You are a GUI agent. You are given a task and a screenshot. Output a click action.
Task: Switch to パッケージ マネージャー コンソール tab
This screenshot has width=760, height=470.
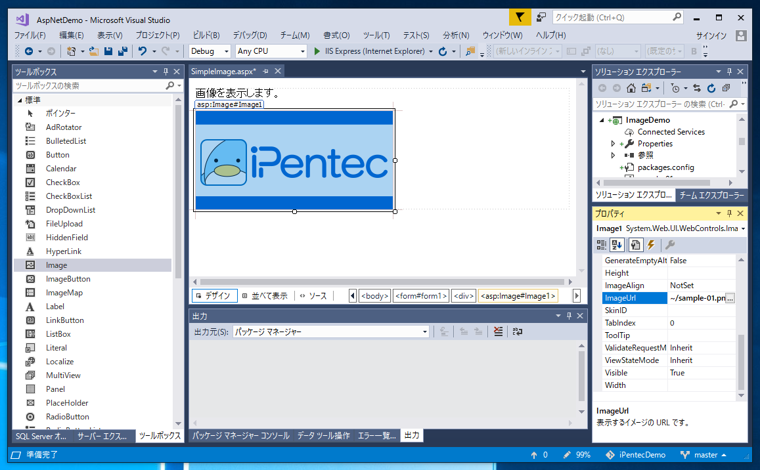[241, 436]
